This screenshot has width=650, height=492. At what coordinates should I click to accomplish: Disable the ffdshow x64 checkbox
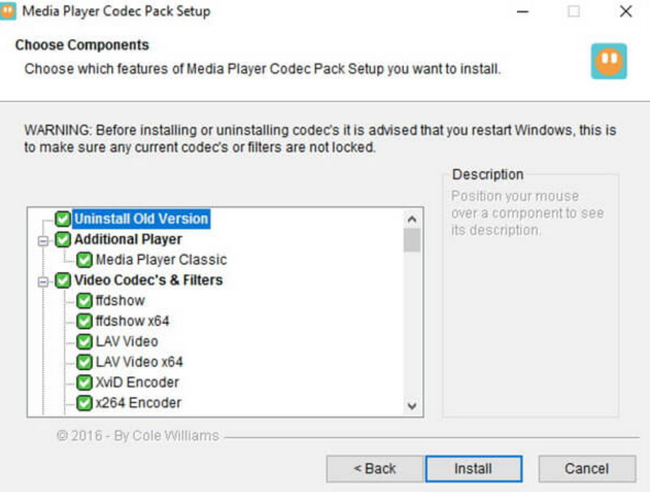(84, 321)
